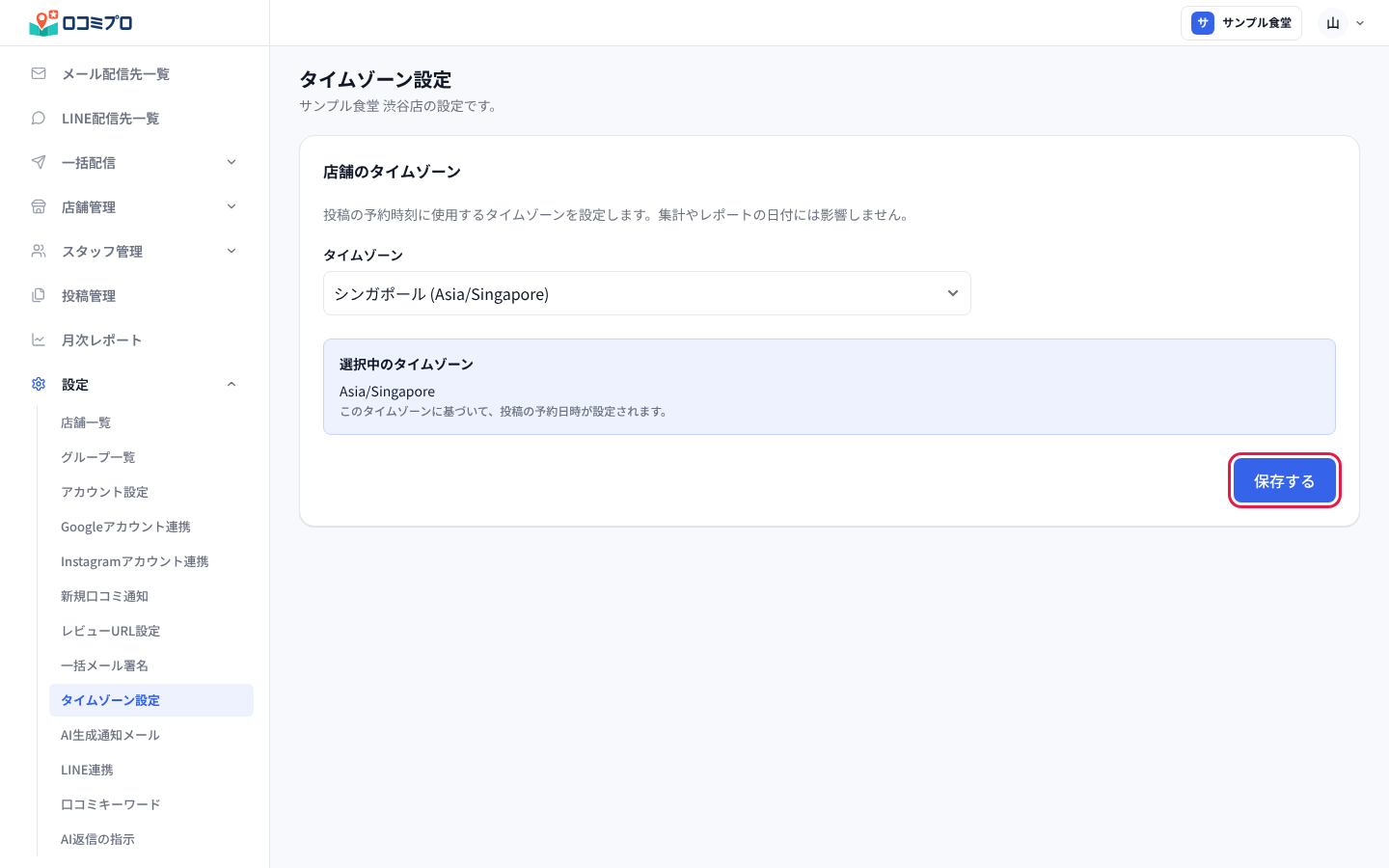The image size is (1389, 868).
Task: Click the copy icon beside 投稿管理
Action: click(39, 295)
